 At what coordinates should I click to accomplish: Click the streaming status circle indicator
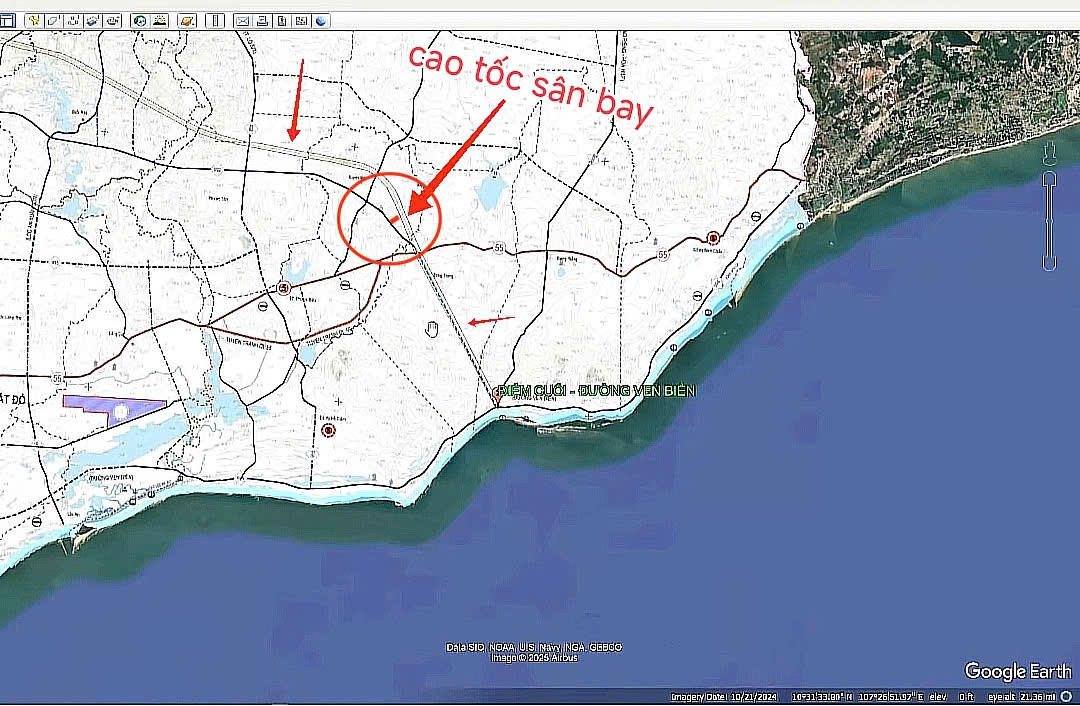point(1066,697)
